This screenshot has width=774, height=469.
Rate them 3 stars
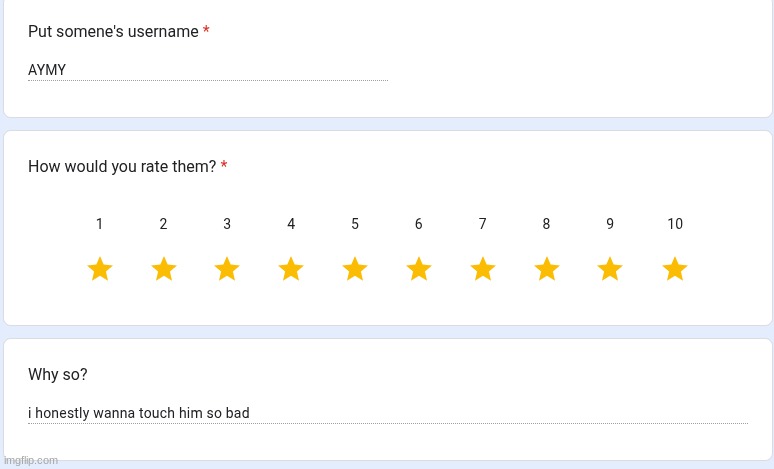coord(227,269)
